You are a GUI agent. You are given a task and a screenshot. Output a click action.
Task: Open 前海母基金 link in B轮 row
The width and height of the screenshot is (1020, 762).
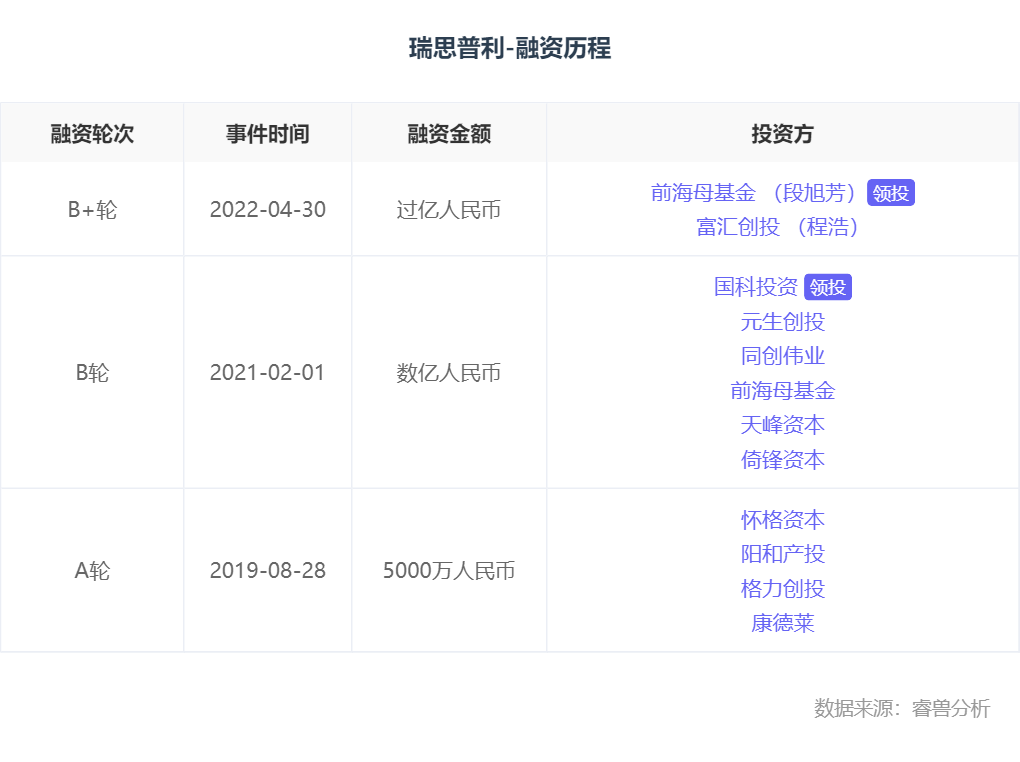point(783,390)
